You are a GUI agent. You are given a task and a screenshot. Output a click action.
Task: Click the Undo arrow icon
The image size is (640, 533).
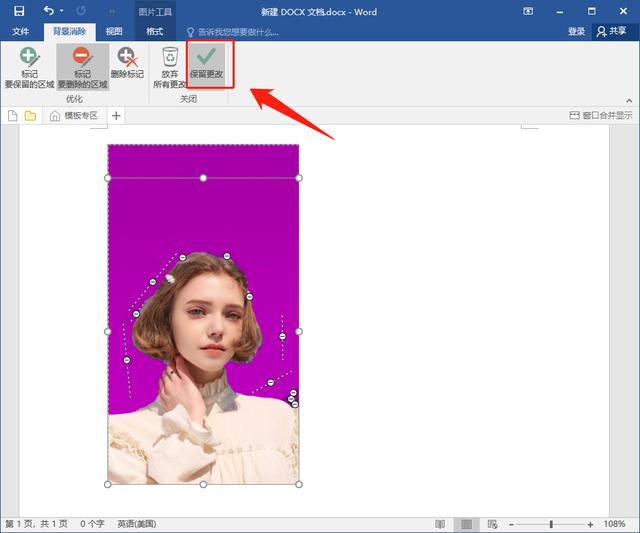click(x=49, y=11)
